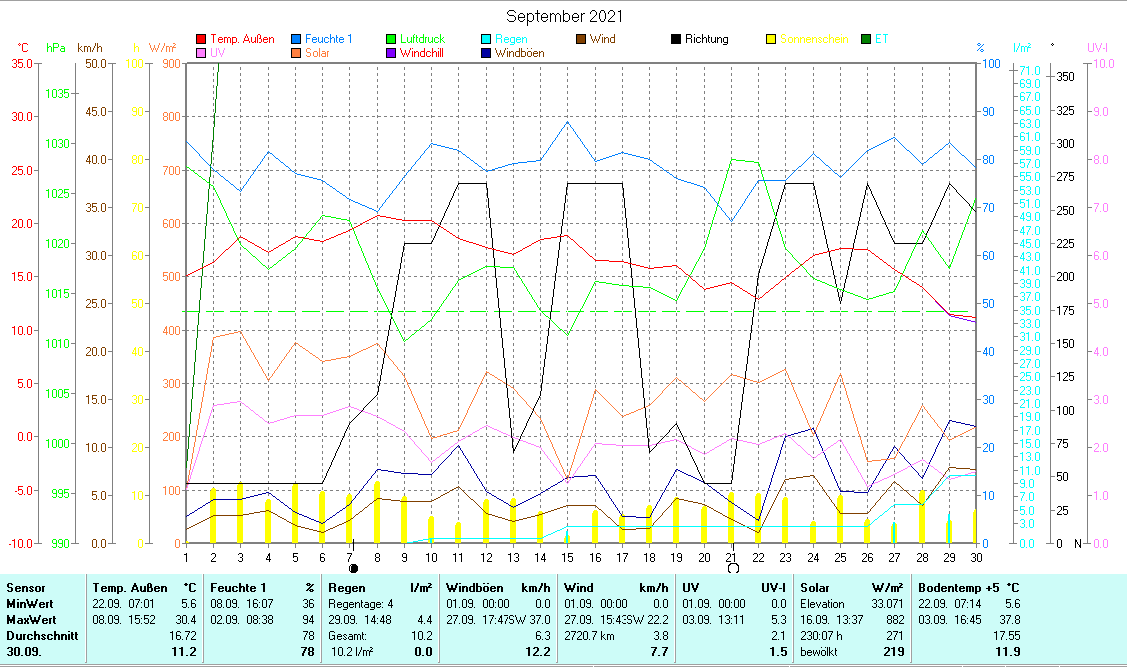Screen dimensions: 1127x667
Task: Click the green Luftdruck legend swatch
Action: (391, 39)
